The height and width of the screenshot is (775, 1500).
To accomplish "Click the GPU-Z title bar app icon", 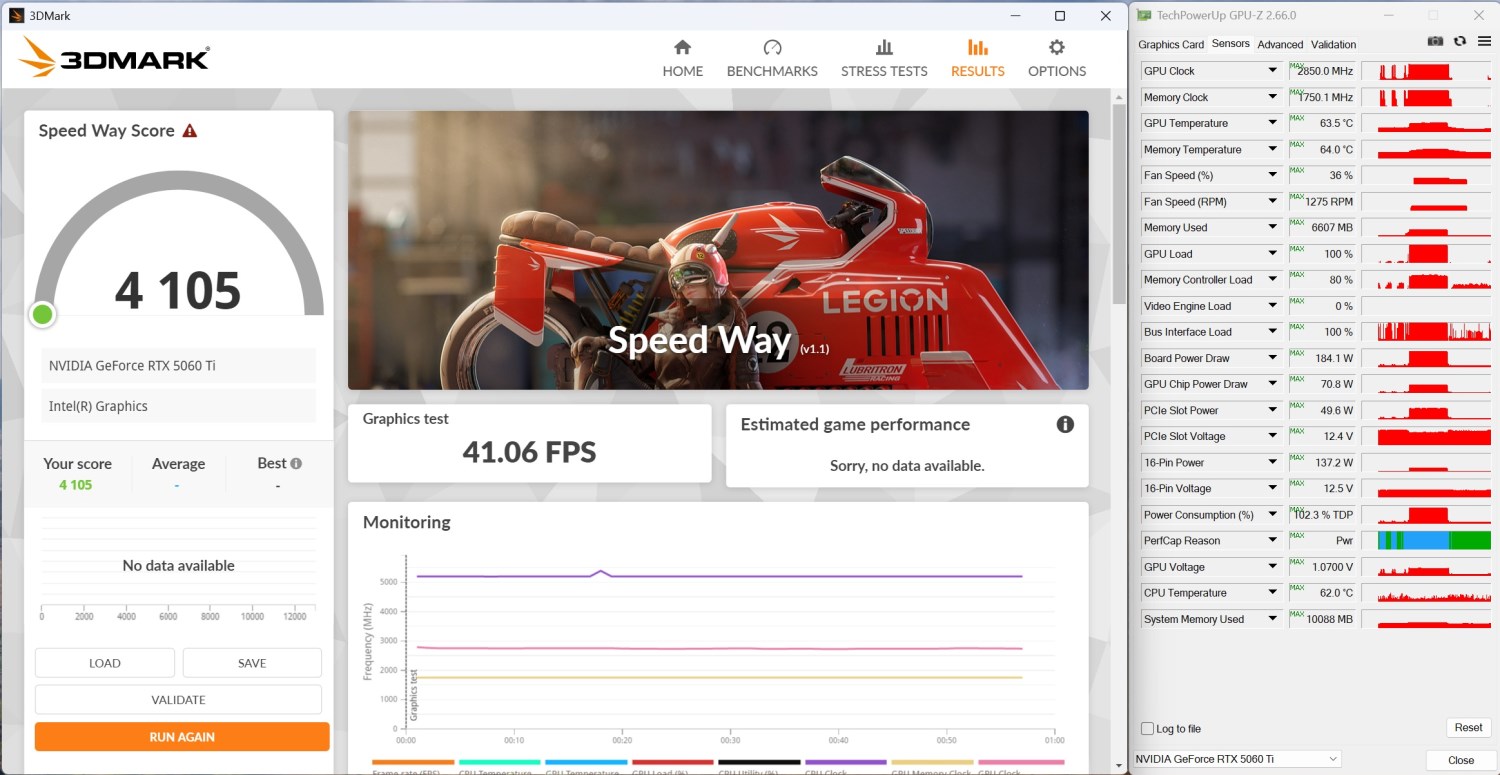I will coord(1144,16).
